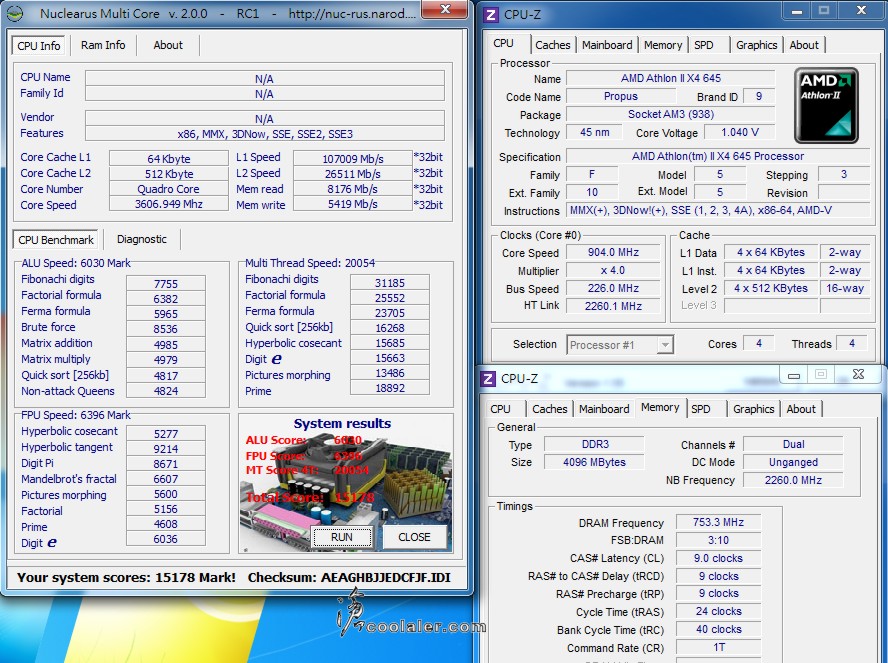Image resolution: width=888 pixels, height=663 pixels.
Task: Click the Hyperbolic tangent score 9214
Action: tap(166, 449)
